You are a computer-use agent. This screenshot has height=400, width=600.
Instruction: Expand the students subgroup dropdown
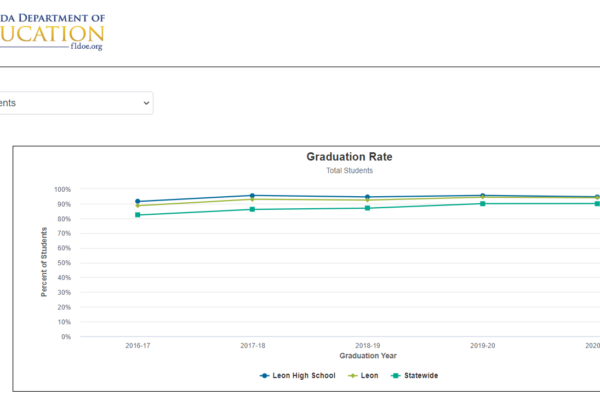point(76,103)
